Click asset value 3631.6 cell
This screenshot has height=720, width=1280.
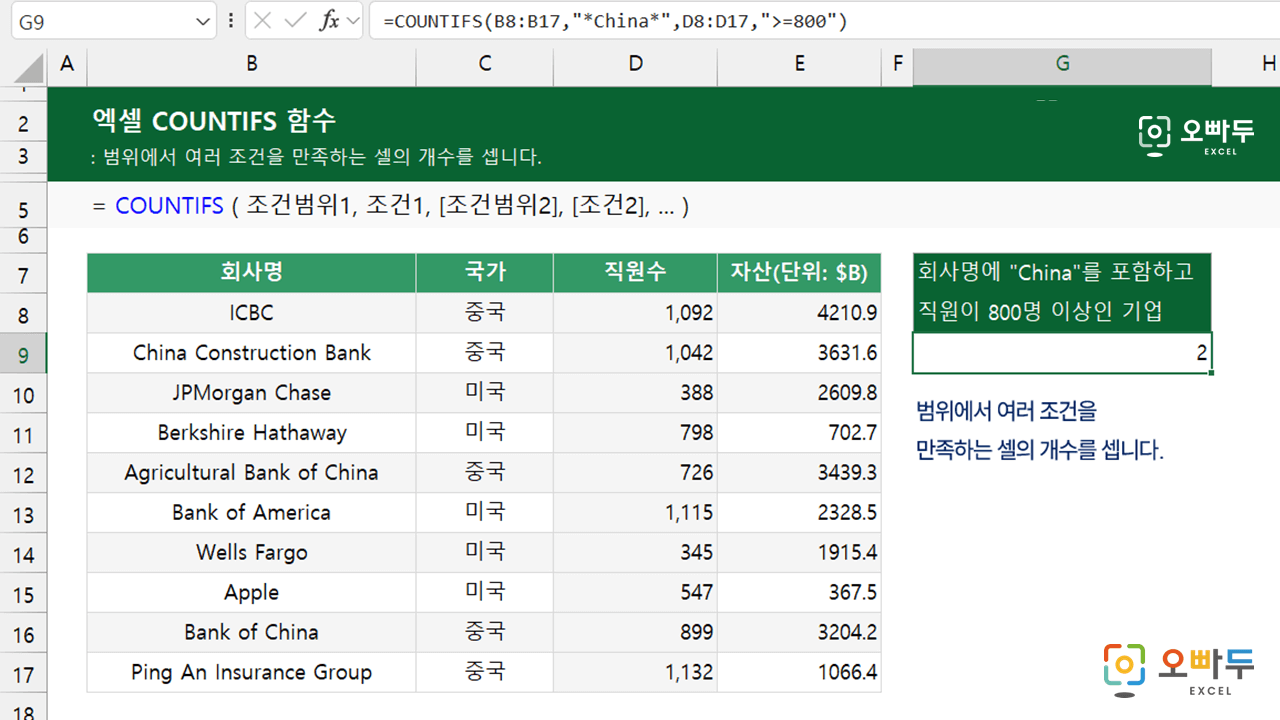pyautogui.click(x=799, y=353)
